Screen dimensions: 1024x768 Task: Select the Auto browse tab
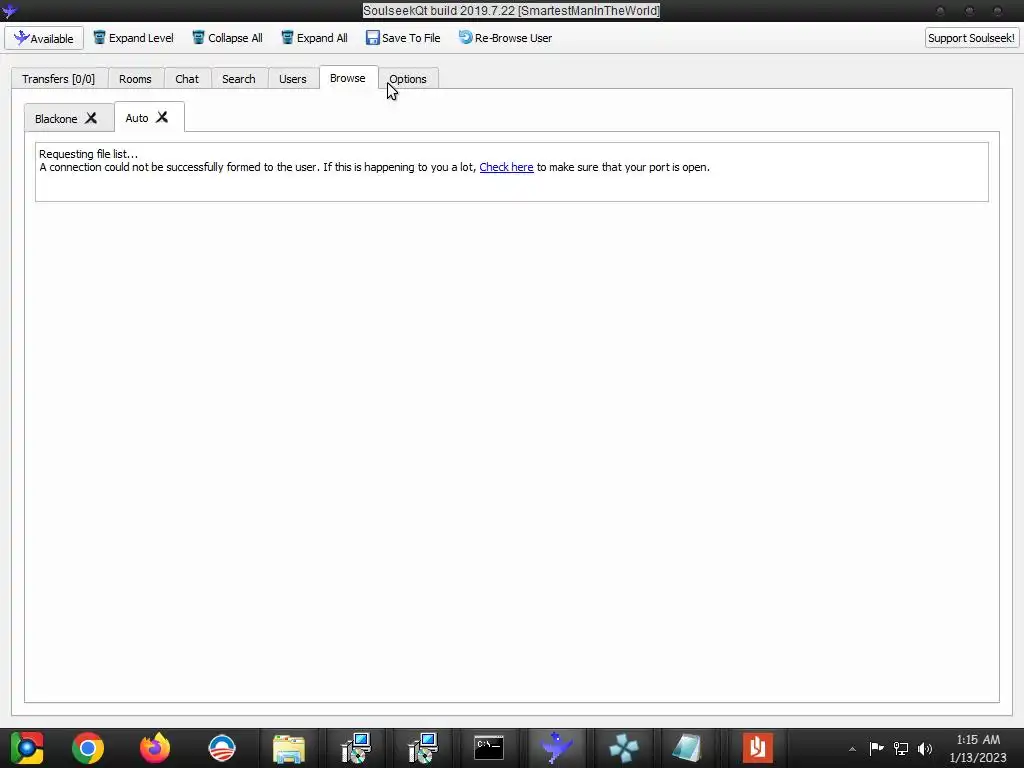click(x=137, y=118)
